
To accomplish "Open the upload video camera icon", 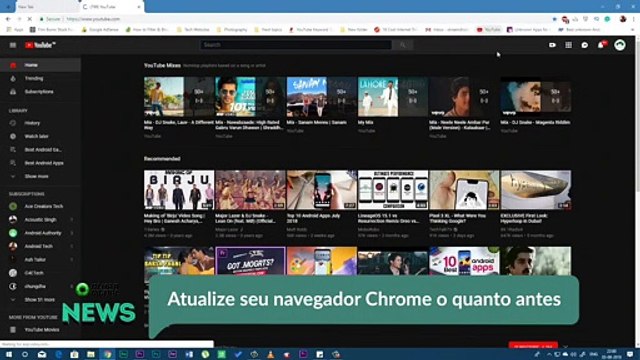I will tap(552, 45).
